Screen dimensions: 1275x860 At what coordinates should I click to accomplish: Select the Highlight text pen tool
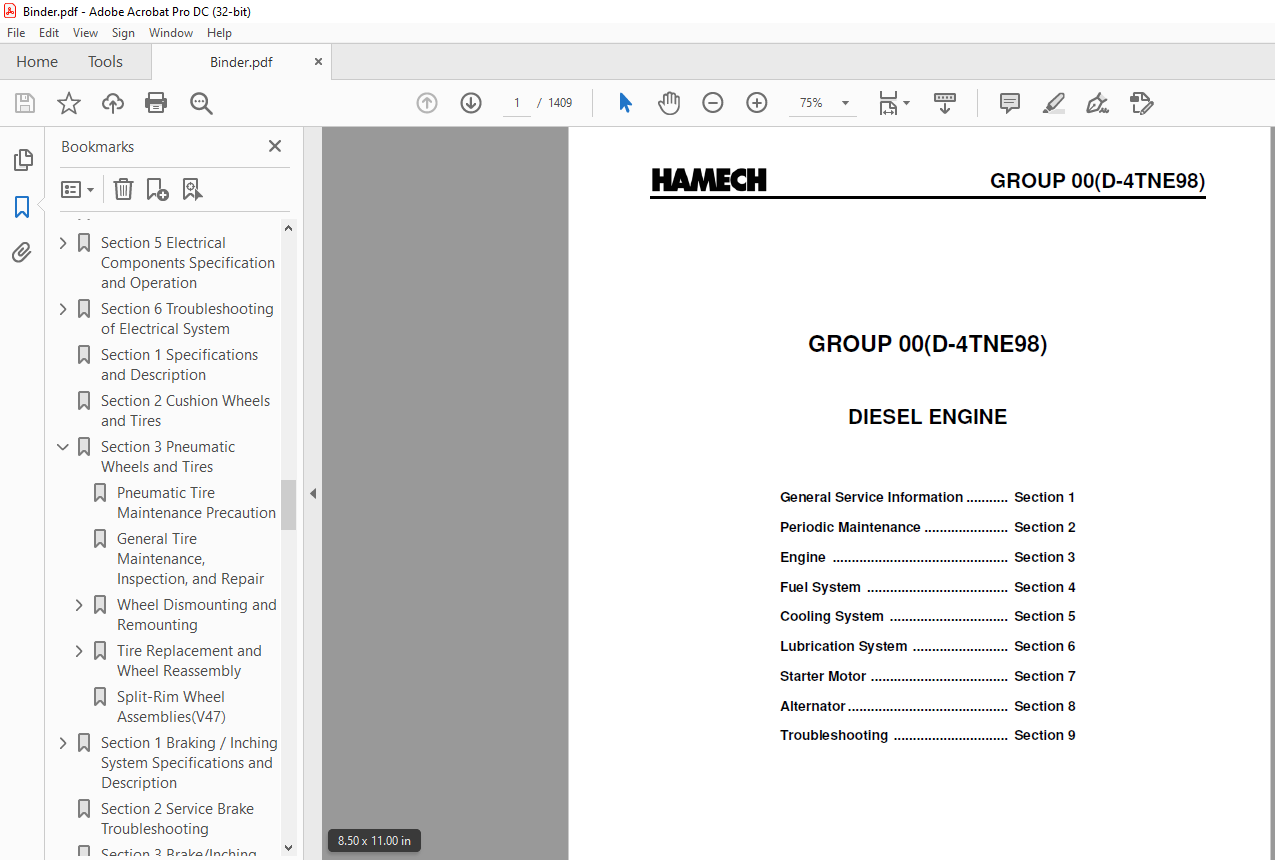(1054, 103)
